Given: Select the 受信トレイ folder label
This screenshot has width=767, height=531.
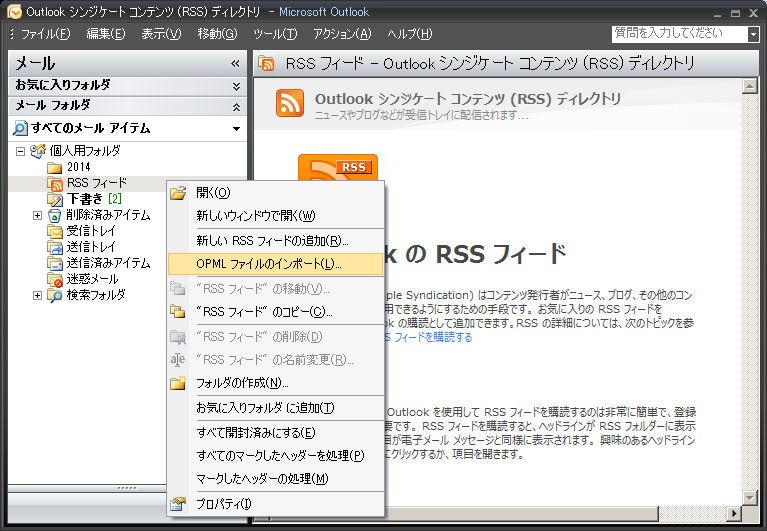Looking at the screenshot, I should click(91, 231).
